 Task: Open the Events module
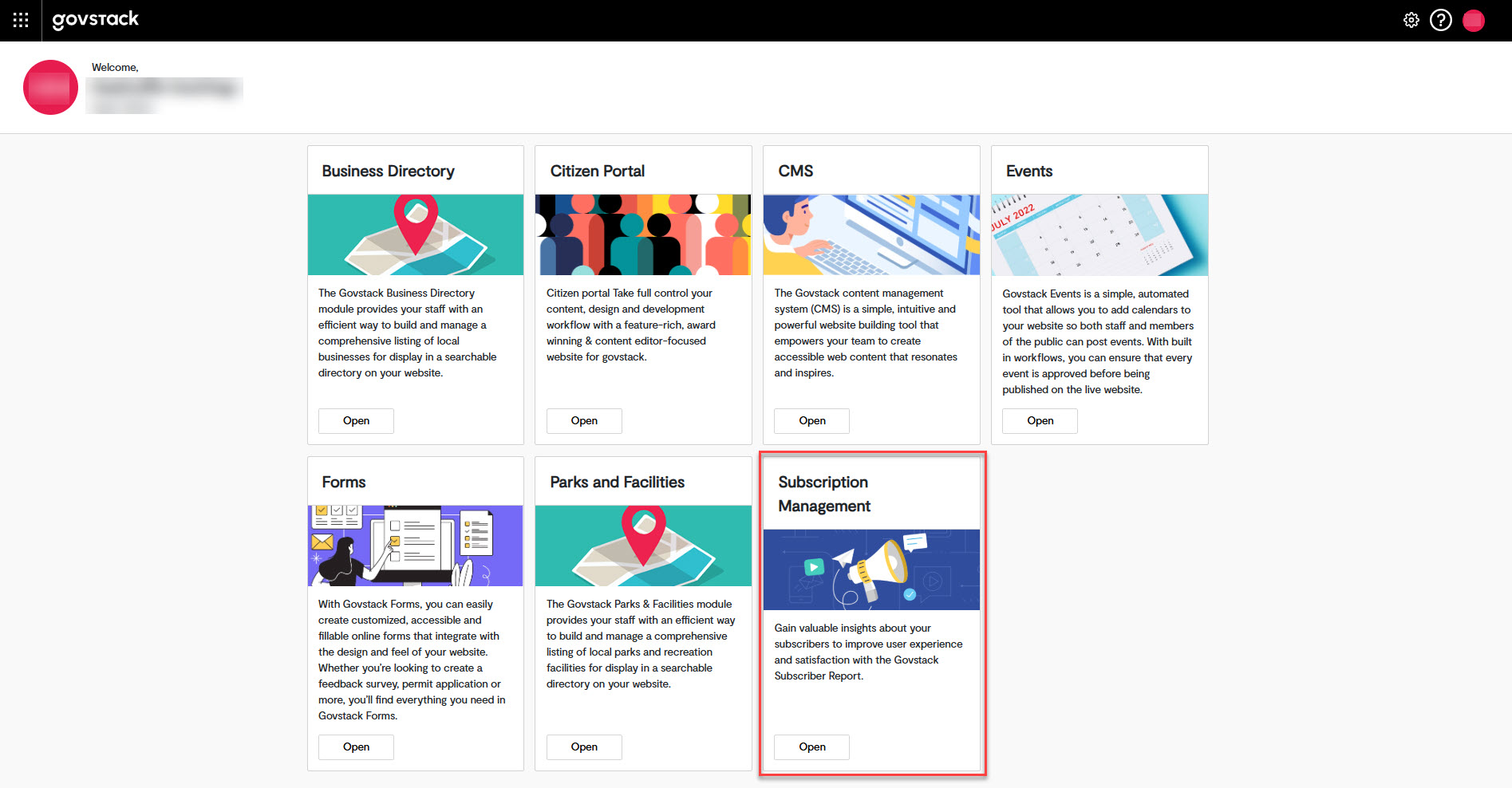pyautogui.click(x=1039, y=420)
